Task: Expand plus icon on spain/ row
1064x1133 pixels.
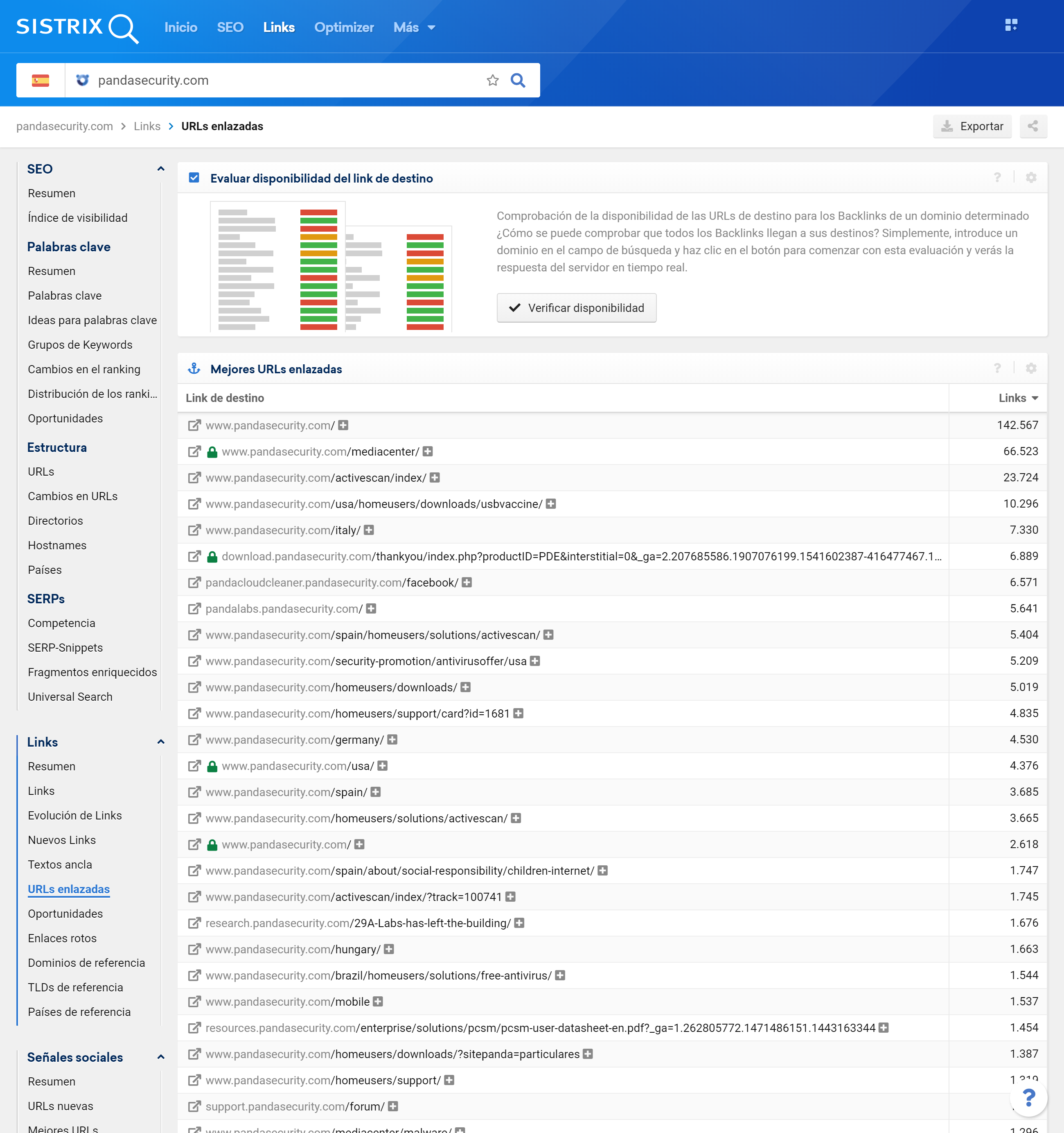Action: pos(376,792)
